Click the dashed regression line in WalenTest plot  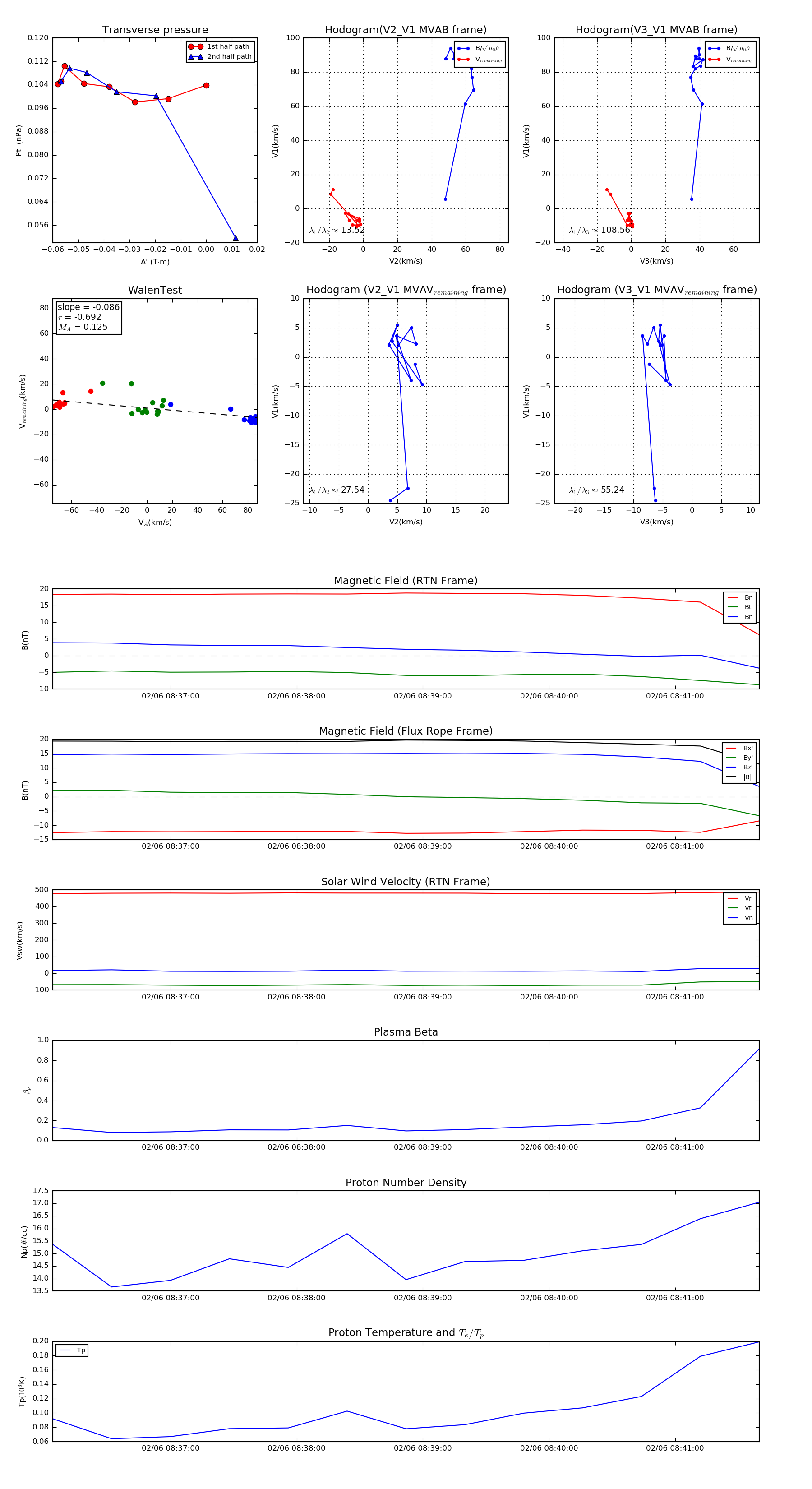[155, 409]
